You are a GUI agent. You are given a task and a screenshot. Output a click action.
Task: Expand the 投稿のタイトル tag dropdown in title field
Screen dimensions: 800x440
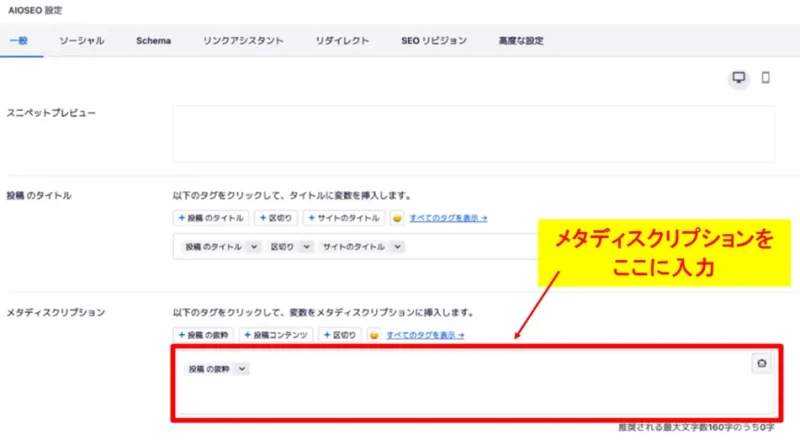pos(254,247)
